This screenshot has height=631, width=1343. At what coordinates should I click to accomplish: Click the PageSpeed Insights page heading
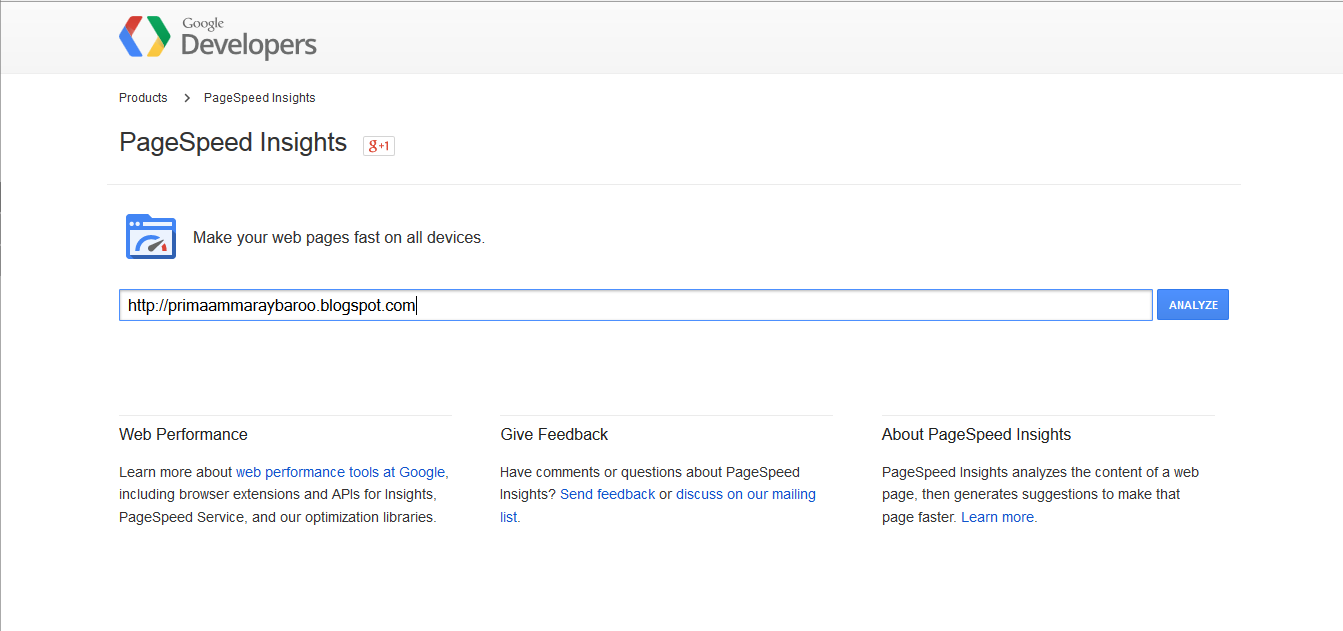(233, 143)
